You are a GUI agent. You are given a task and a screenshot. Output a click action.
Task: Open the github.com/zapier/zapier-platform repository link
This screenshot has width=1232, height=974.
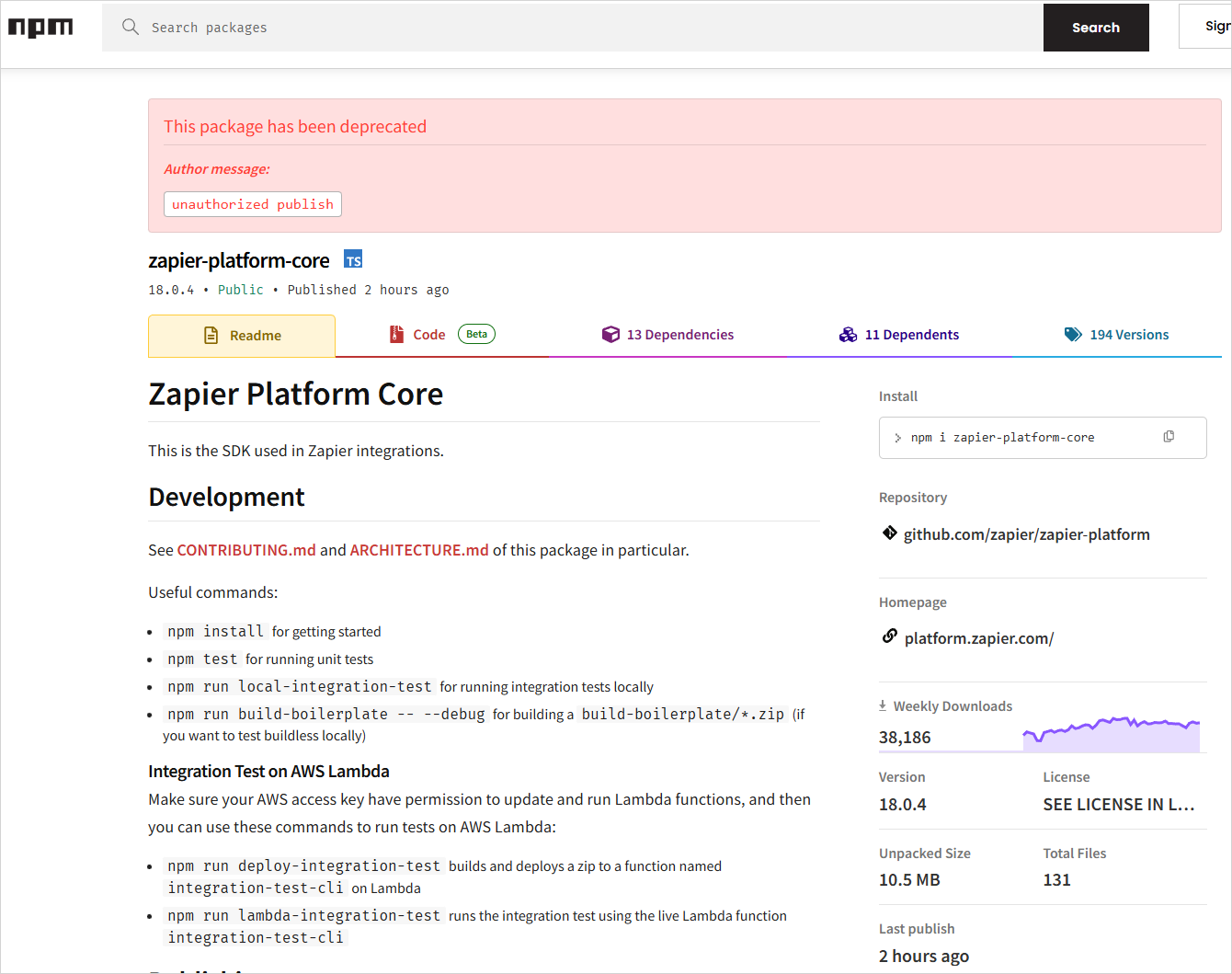coord(1026,533)
